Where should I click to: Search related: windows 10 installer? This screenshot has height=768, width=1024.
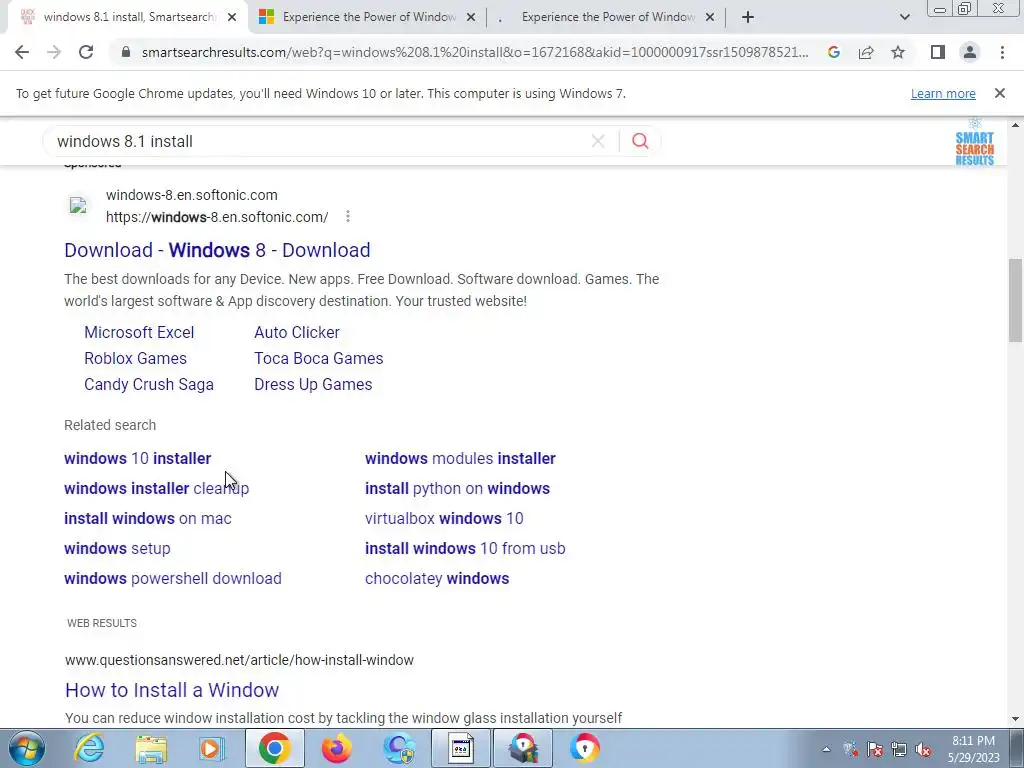(138, 458)
